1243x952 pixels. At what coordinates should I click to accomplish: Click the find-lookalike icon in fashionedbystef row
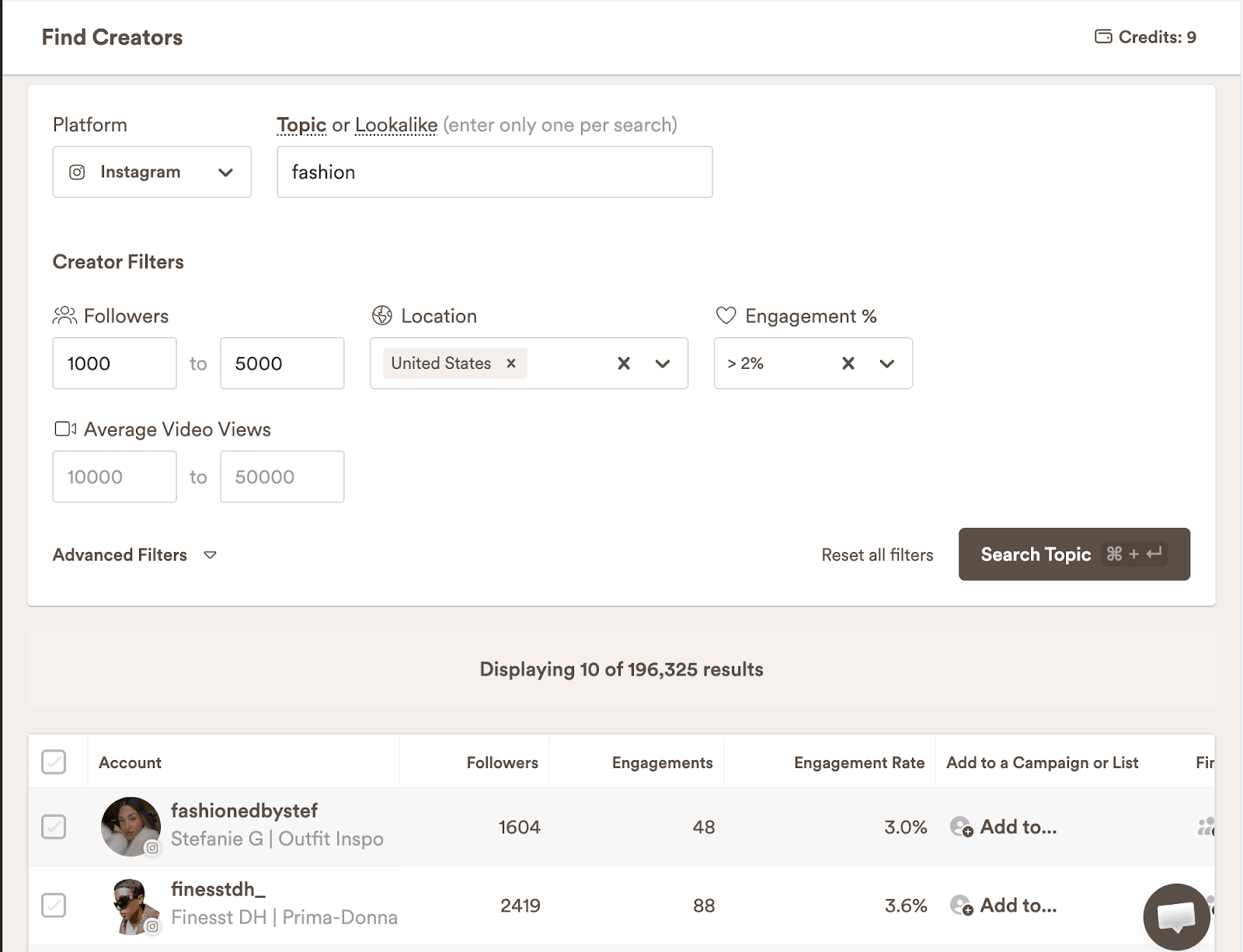[1206, 826]
